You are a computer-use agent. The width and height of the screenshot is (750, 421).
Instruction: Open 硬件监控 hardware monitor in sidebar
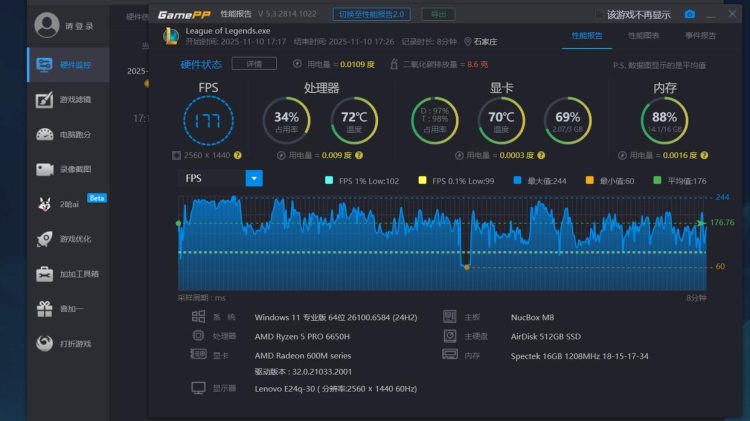[69, 65]
